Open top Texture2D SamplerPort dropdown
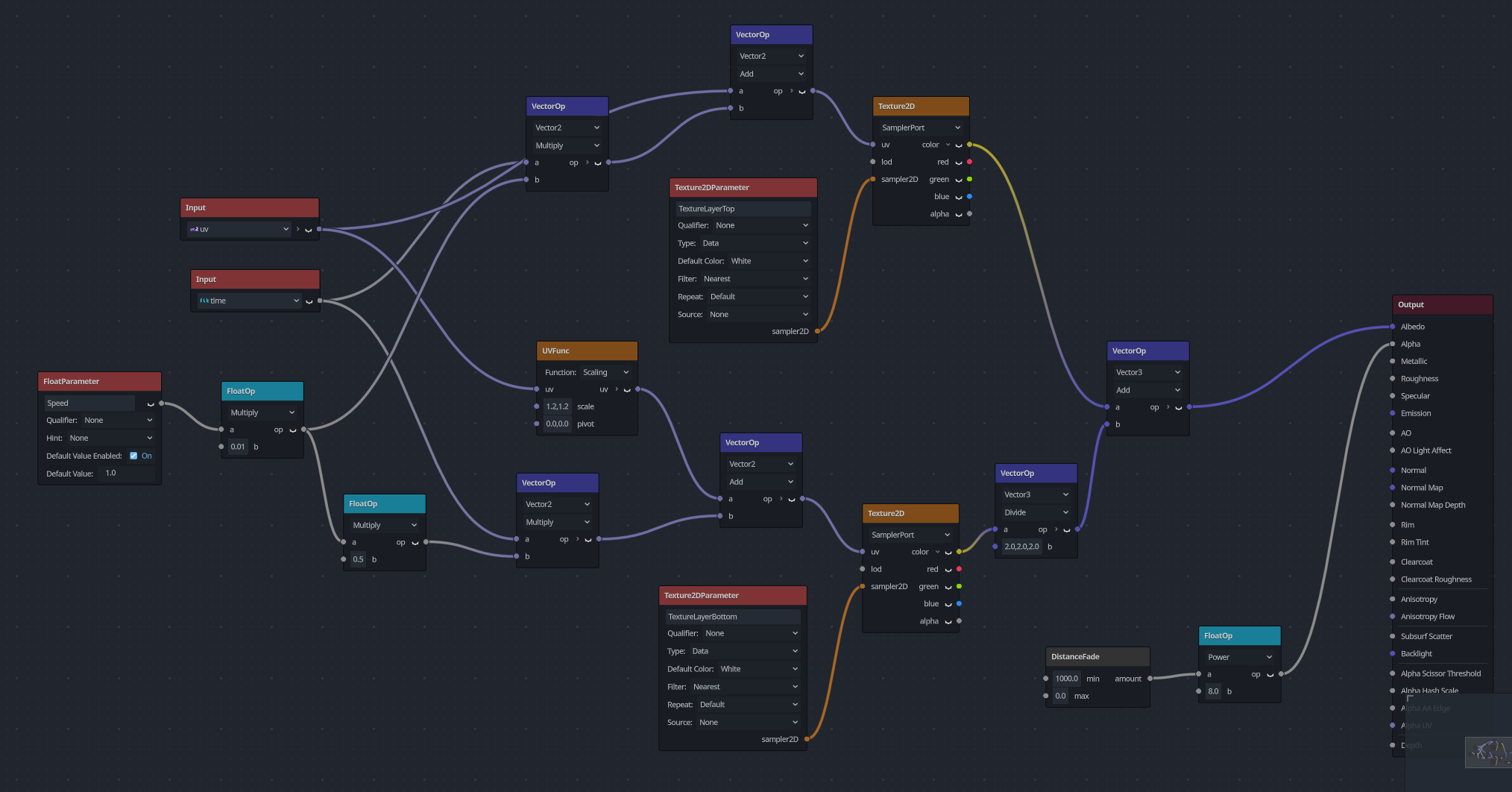Screen dimensions: 1512x792 click(921, 128)
